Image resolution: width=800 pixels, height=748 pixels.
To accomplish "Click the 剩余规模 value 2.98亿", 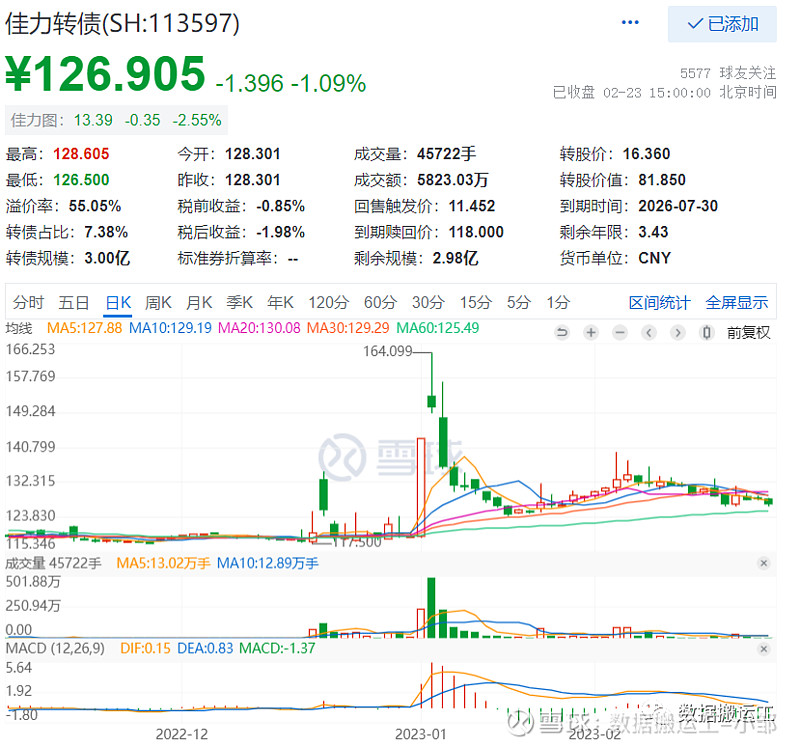I will pyautogui.click(x=455, y=258).
